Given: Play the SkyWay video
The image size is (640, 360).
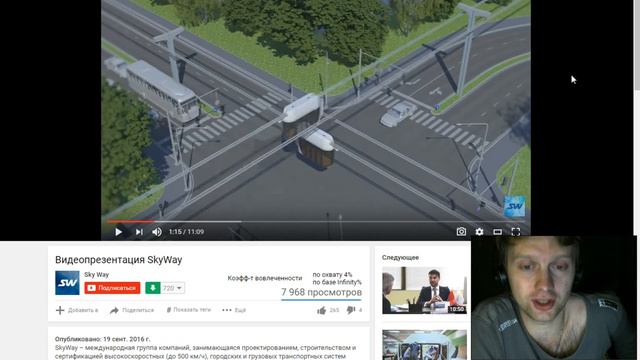Looking at the screenshot, I should (118, 232).
